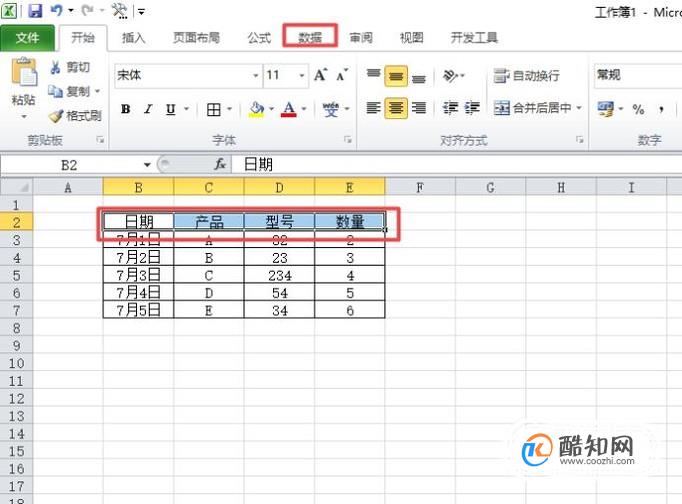
Task: Select column F header
Action: point(420,187)
